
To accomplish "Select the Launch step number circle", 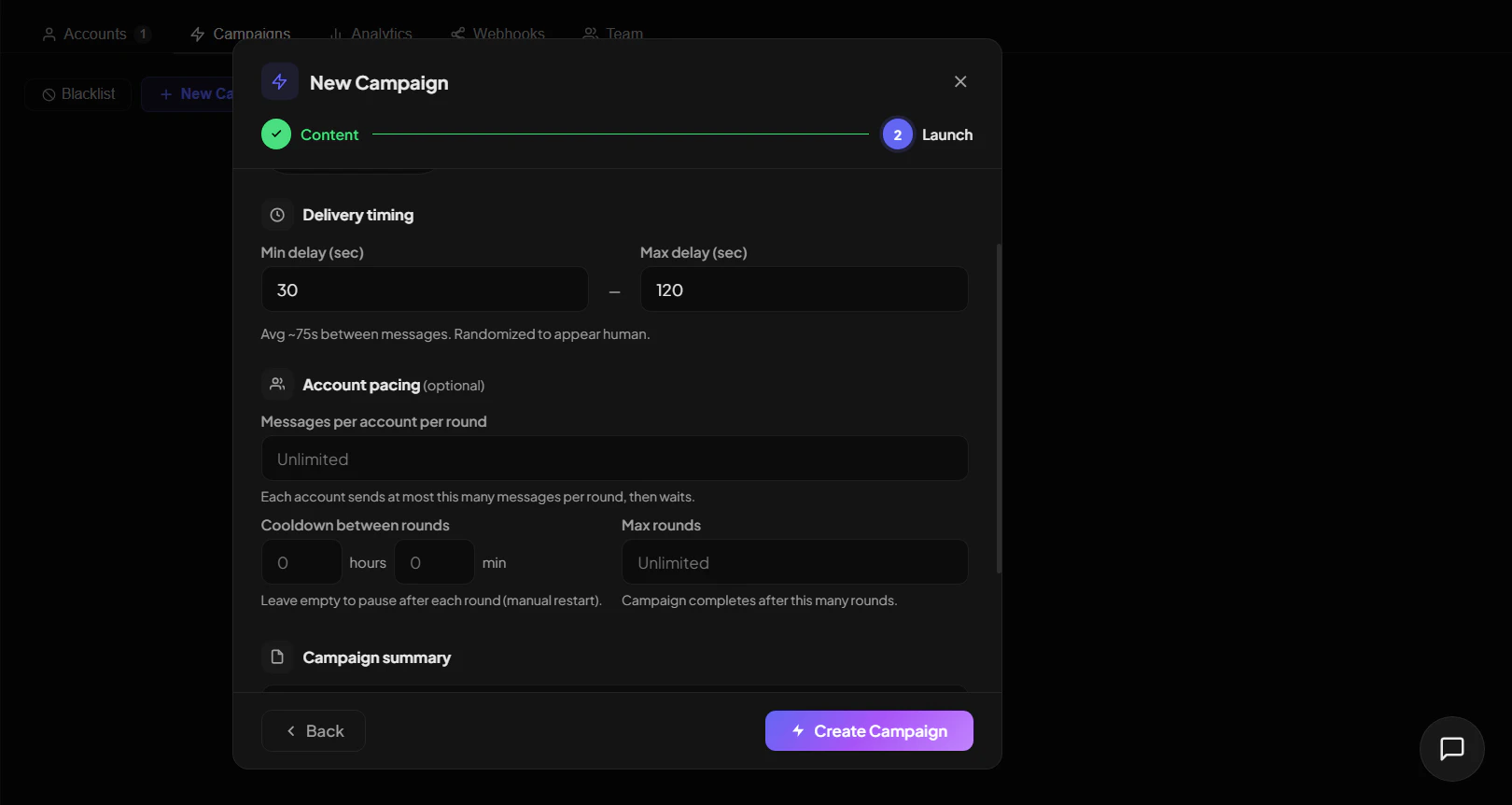I will pyautogui.click(x=898, y=134).
